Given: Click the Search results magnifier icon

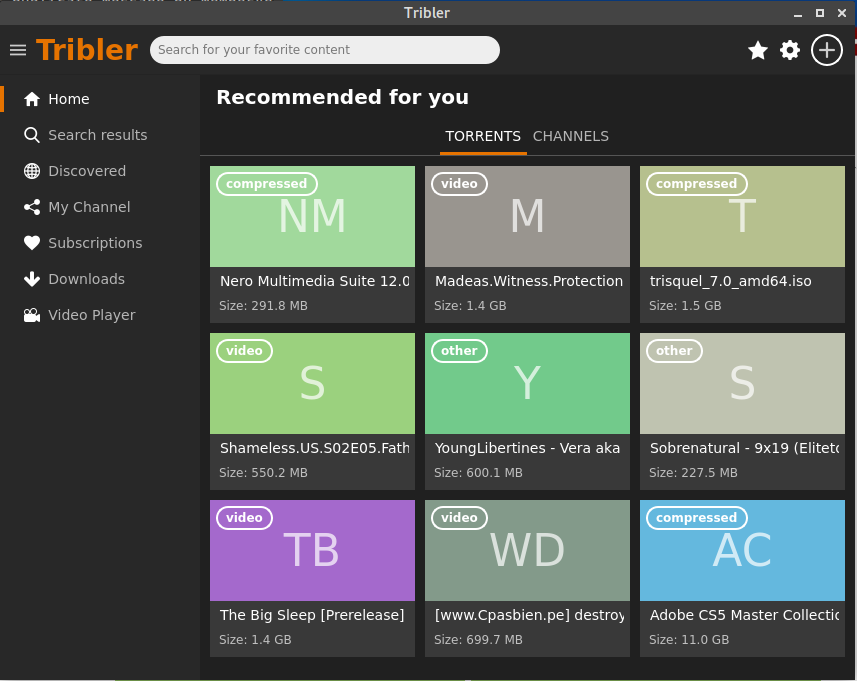Looking at the screenshot, I should 32,135.
